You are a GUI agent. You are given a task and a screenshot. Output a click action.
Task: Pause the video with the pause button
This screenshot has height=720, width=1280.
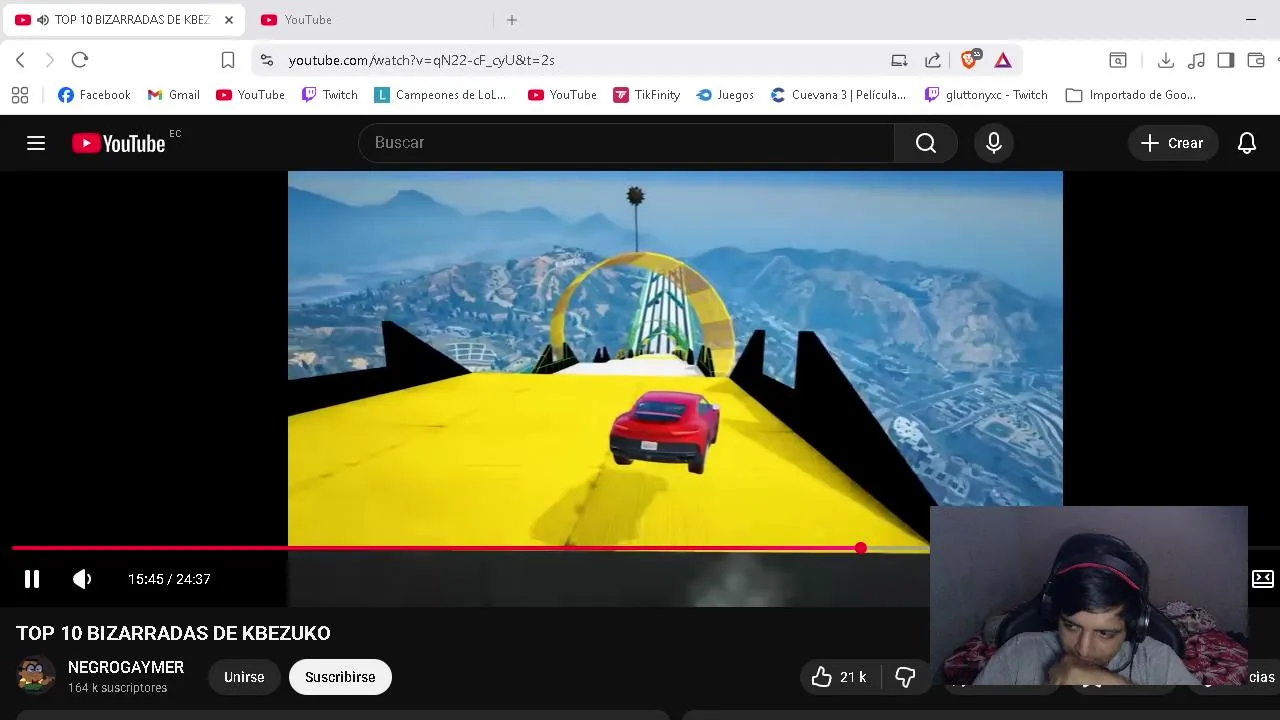pos(32,579)
